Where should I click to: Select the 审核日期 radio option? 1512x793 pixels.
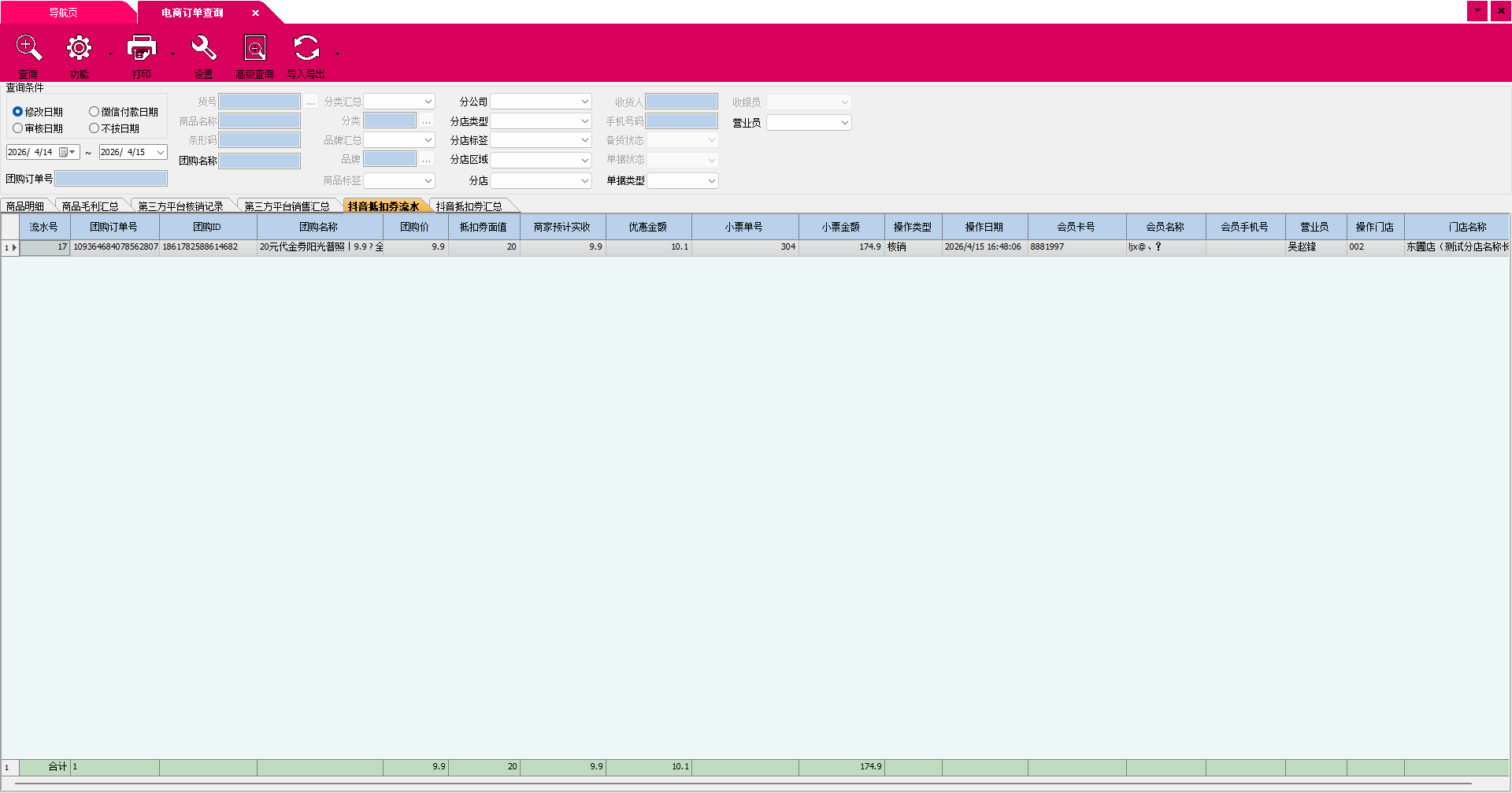point(18,128)
